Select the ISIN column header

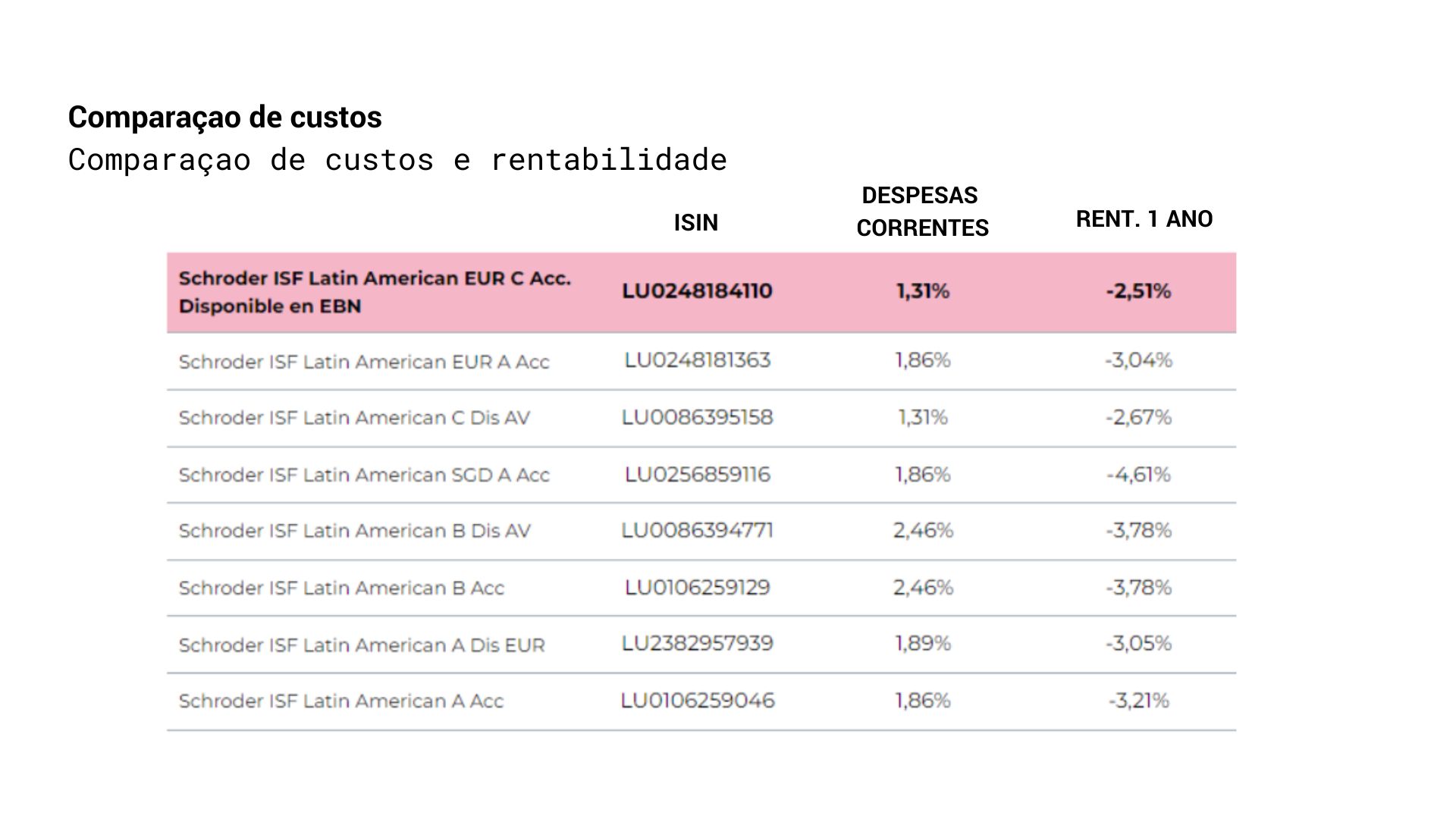click(x=695, y=222)
